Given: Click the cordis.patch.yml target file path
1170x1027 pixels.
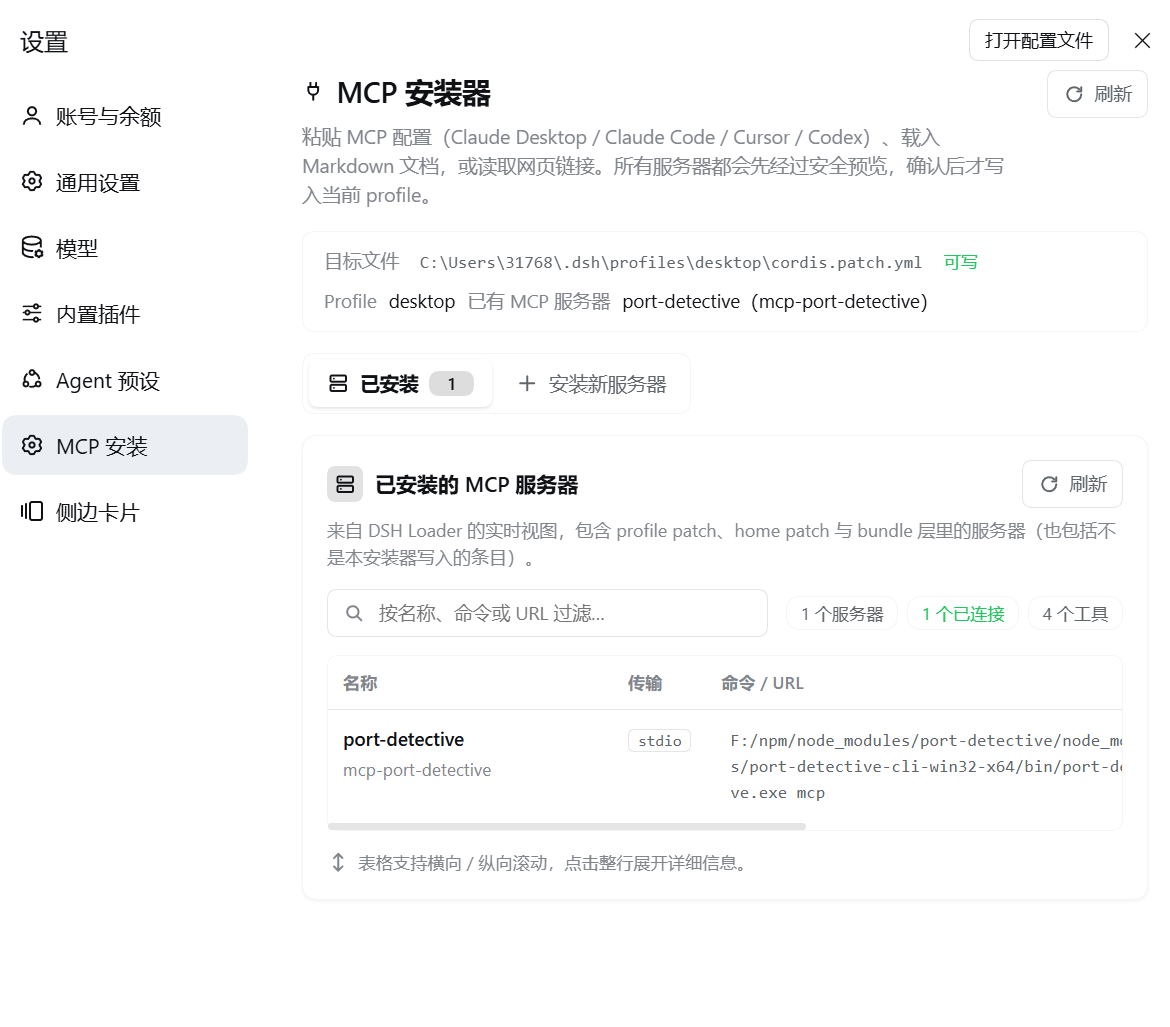Looking at the screenshot, I should (x=670, y=263).
